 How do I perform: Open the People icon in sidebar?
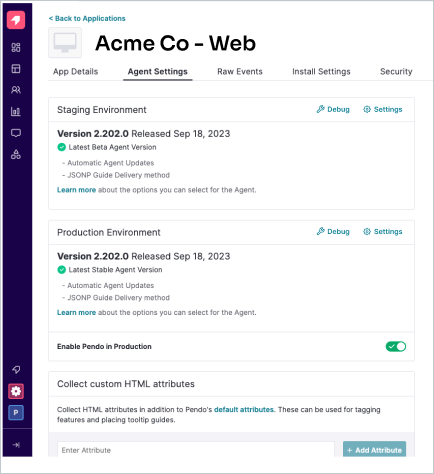coord(16,90)
